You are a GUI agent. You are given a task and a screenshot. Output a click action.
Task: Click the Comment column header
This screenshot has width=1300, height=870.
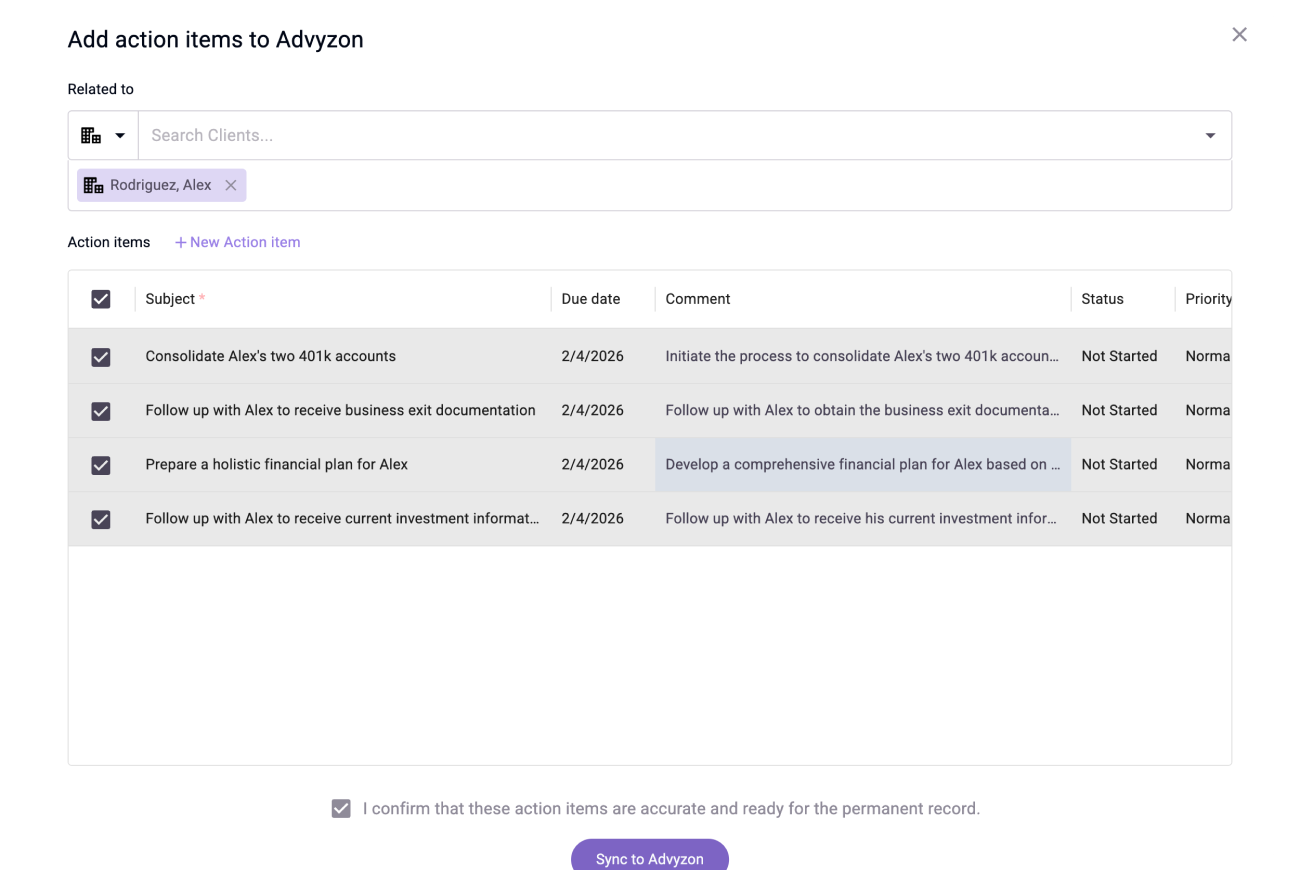point(863,299)
